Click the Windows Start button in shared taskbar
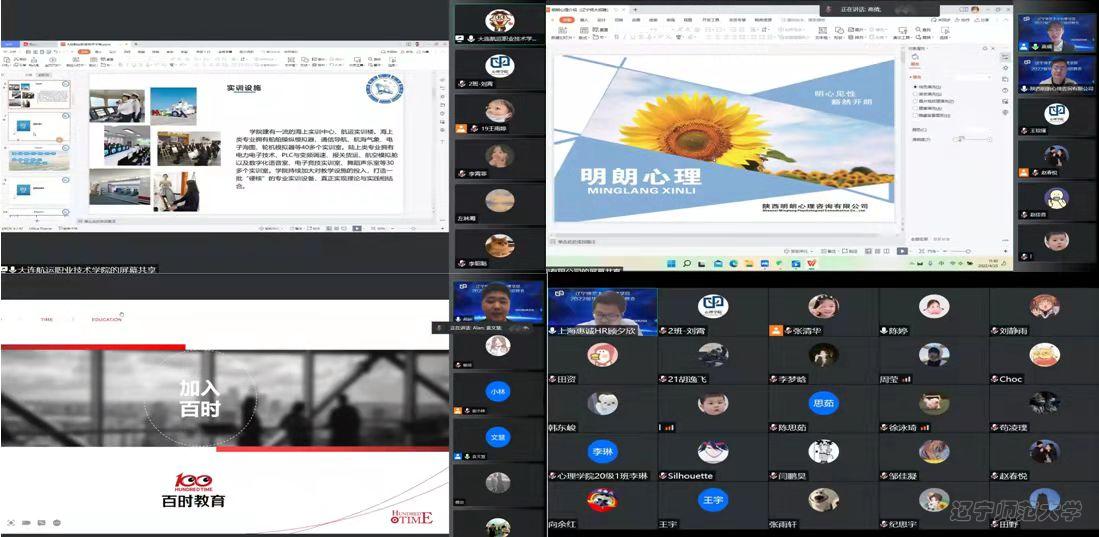The width and height of the screenshot is (1099, 537). [x=672, y=264]
